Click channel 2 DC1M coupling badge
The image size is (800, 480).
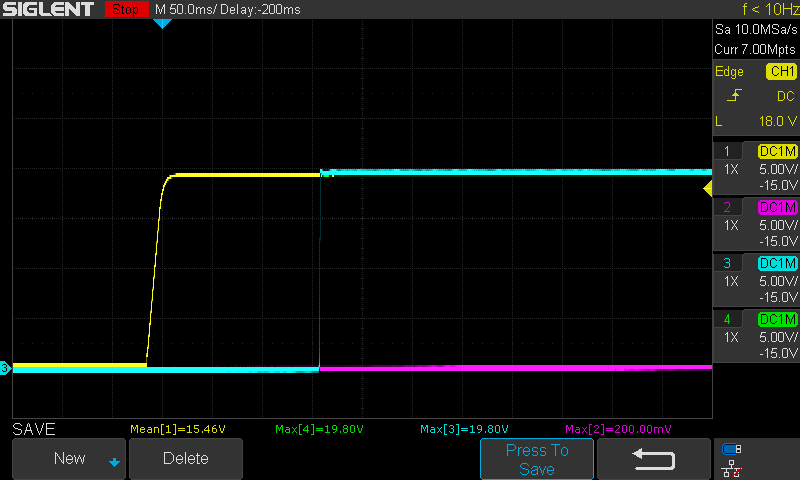point(778,207)
